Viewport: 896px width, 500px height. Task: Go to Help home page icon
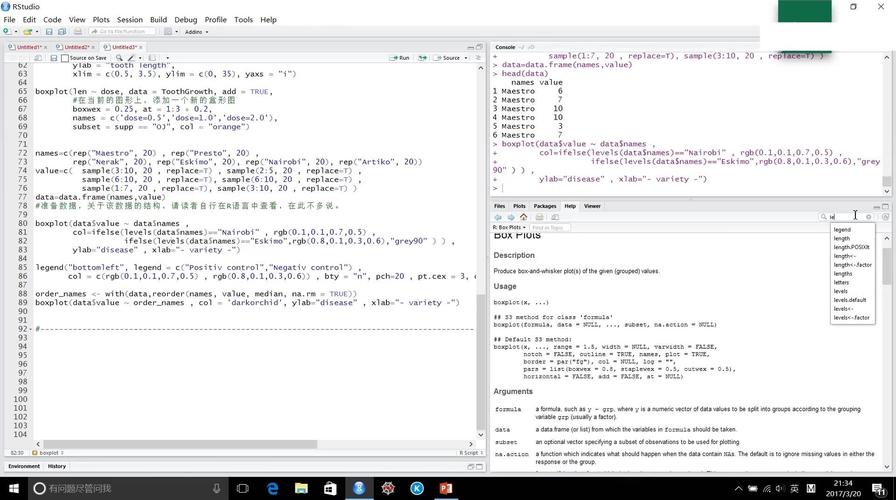523,217
